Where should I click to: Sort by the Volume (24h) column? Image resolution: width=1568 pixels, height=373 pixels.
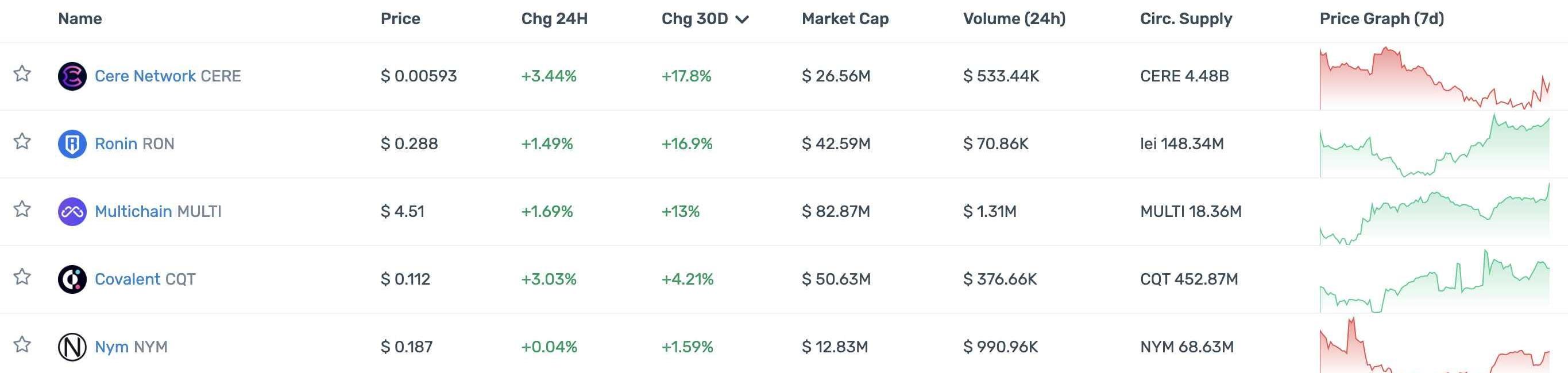[1014, 19]
